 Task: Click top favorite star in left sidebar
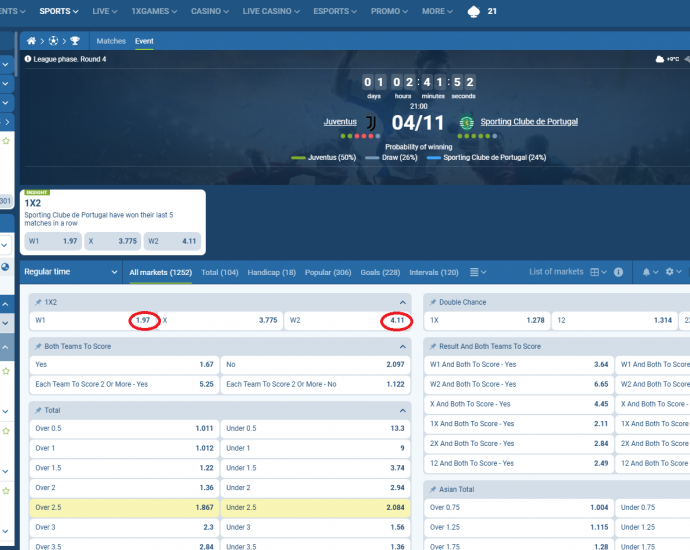pyautogui.click(x=6, y=141)
